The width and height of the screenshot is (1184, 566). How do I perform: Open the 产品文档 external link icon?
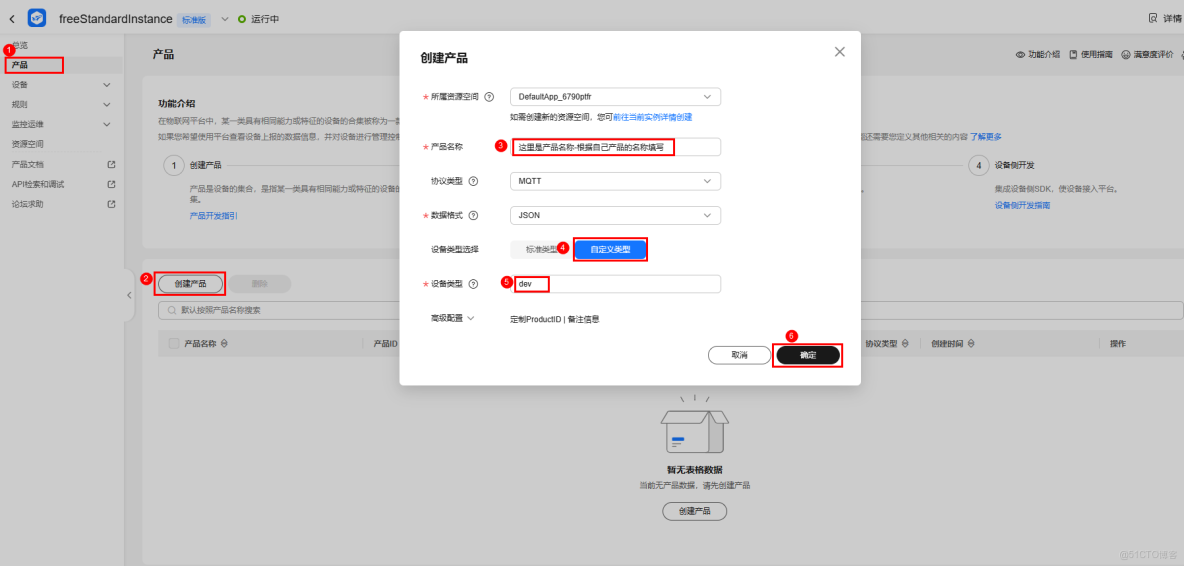[x=111, y=164]
